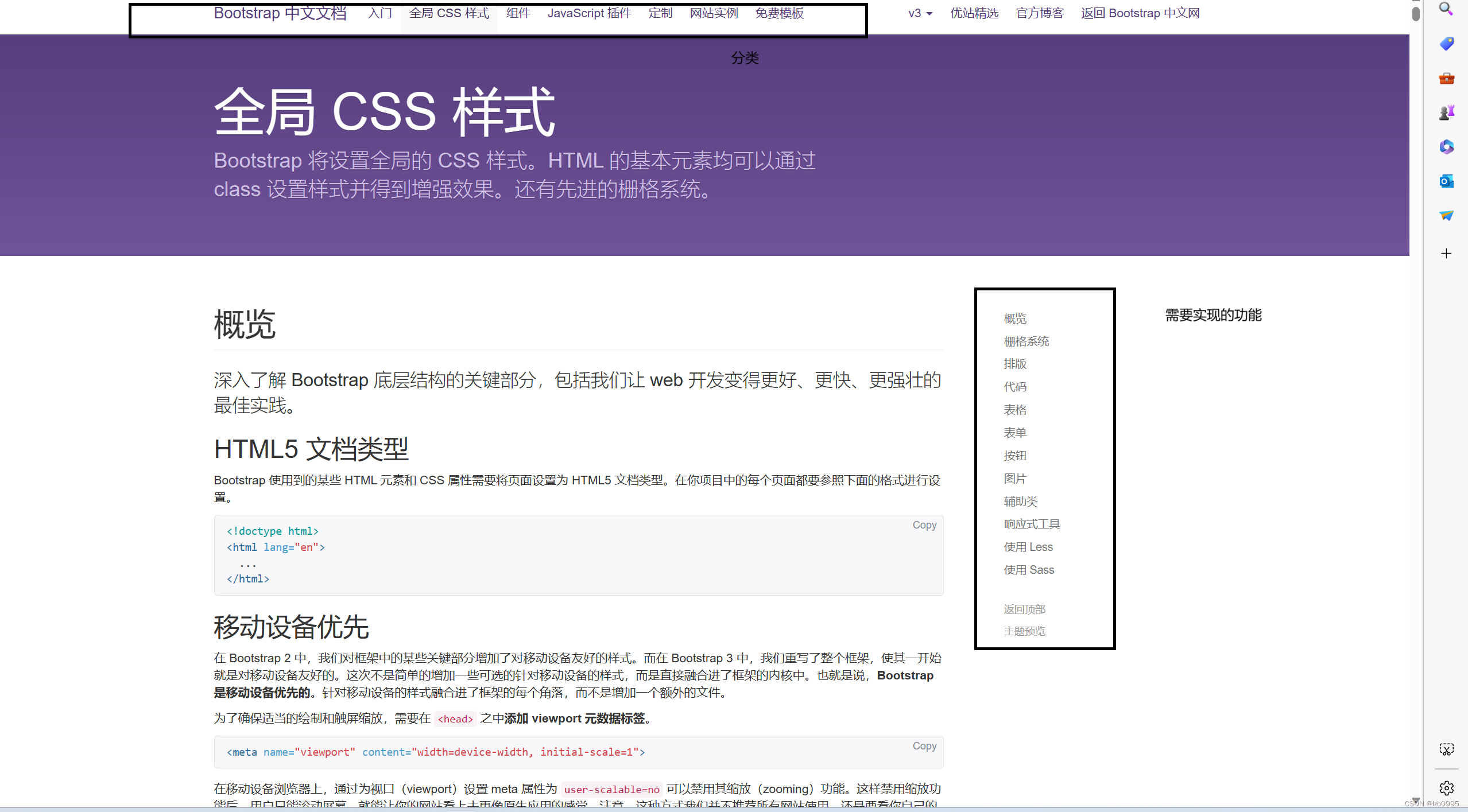Open the 入门 nav item
Viewport: 1468px width, 812px height.
click(379, 13)
